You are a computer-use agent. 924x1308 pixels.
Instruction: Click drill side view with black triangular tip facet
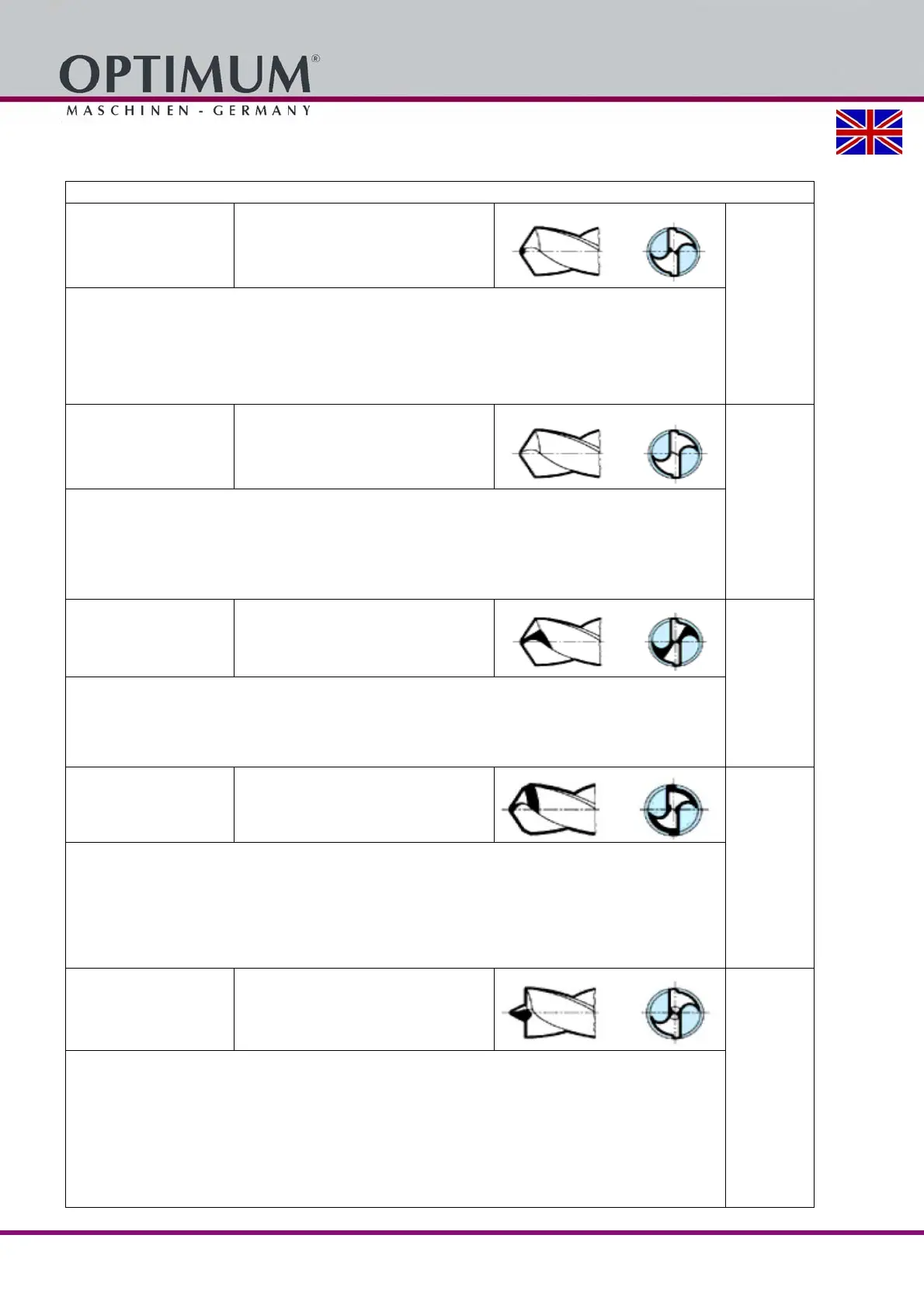[x=559, y=642]
